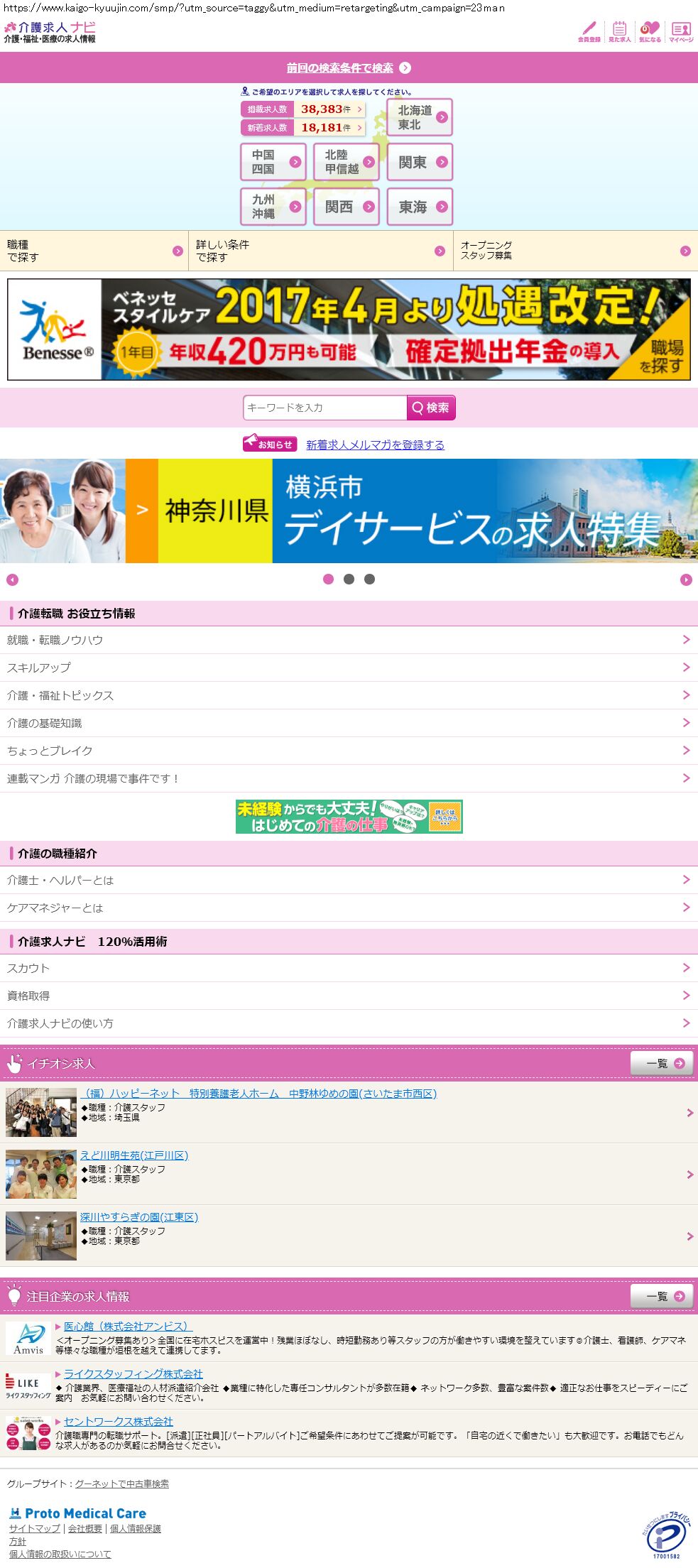
Task: Click the Proto Medical Care logo
Action: pos(78,1513)
